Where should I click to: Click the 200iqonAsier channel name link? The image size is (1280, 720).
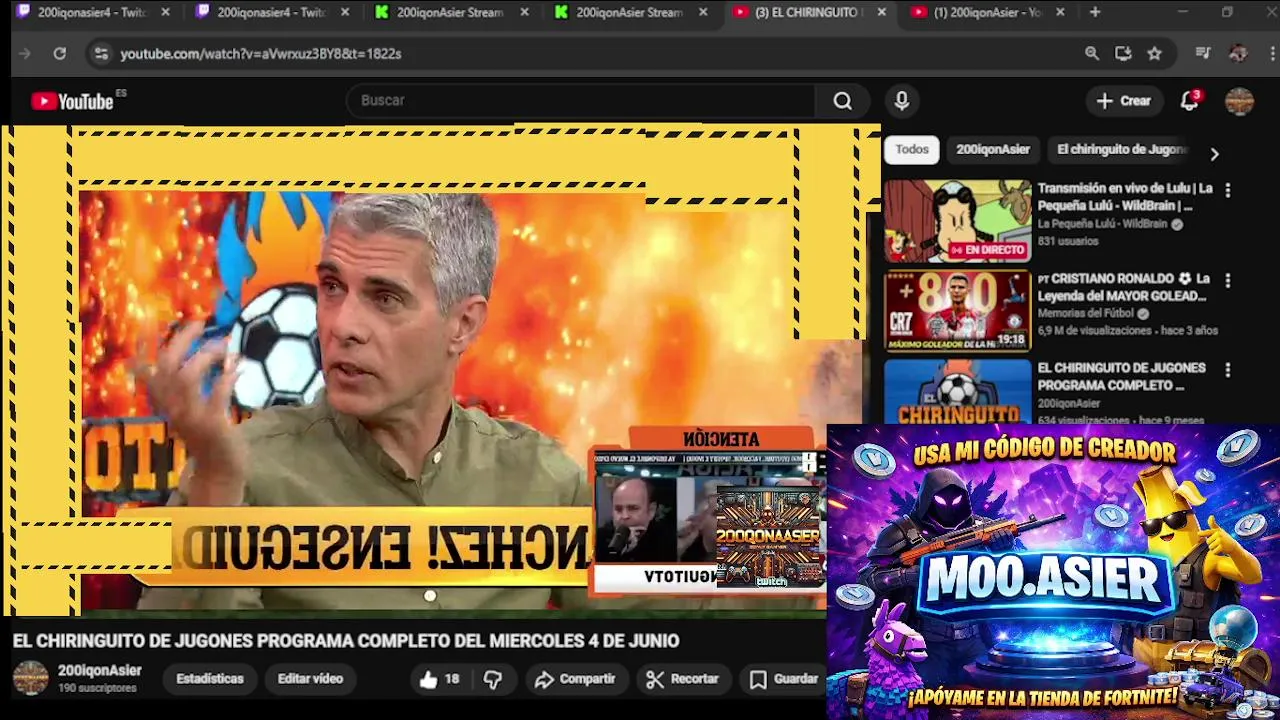(100, 671)
